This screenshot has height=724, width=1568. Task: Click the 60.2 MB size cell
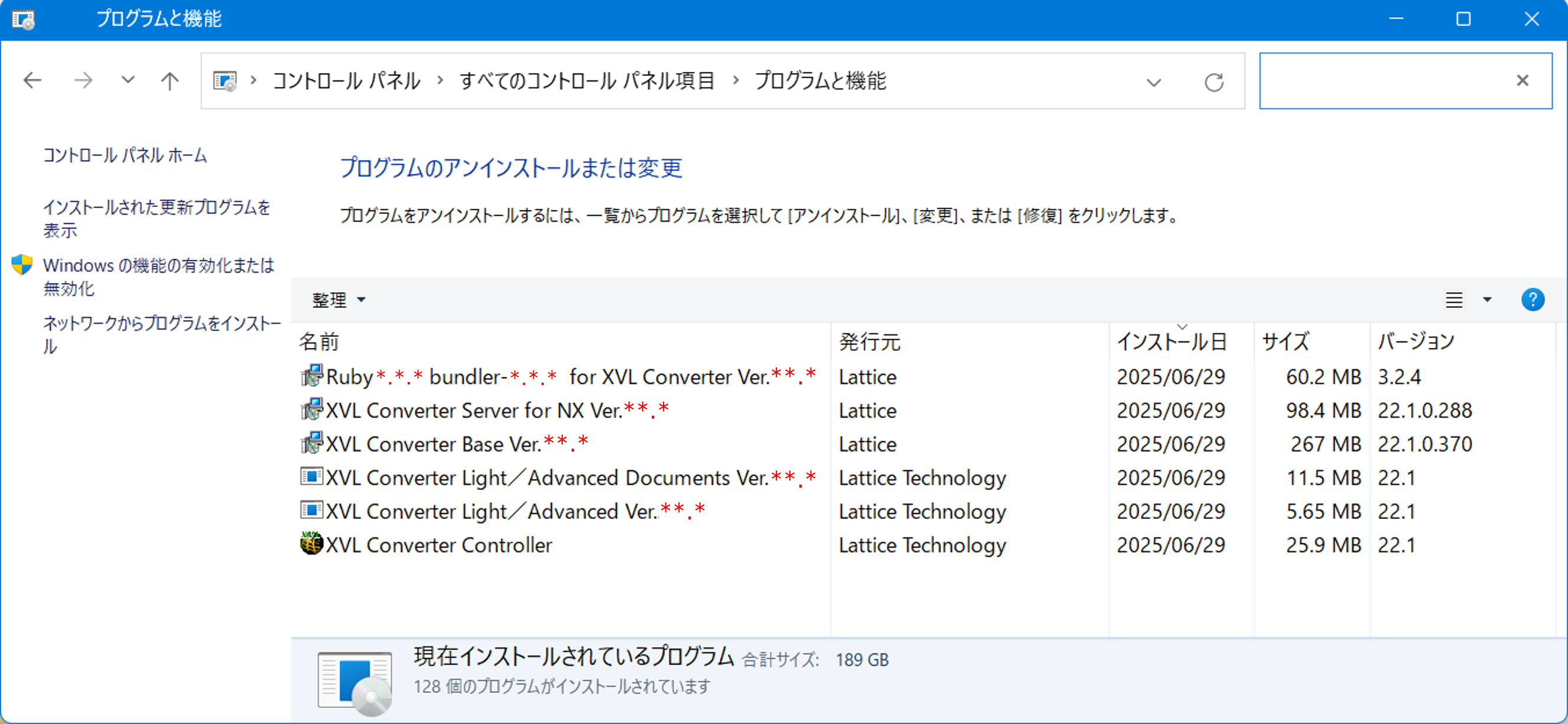point(1323,377)
